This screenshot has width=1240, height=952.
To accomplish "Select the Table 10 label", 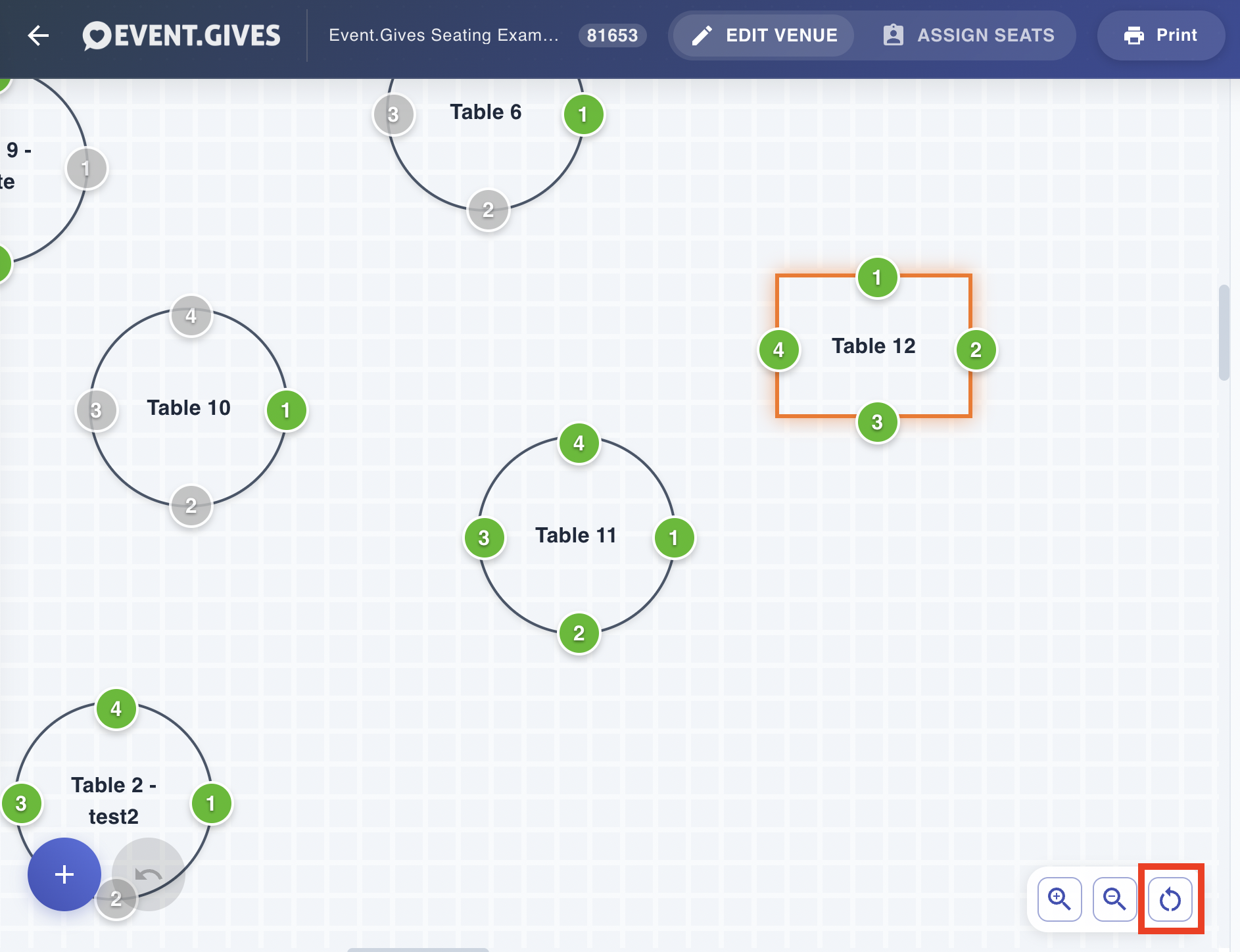I will tap(188, 408).
